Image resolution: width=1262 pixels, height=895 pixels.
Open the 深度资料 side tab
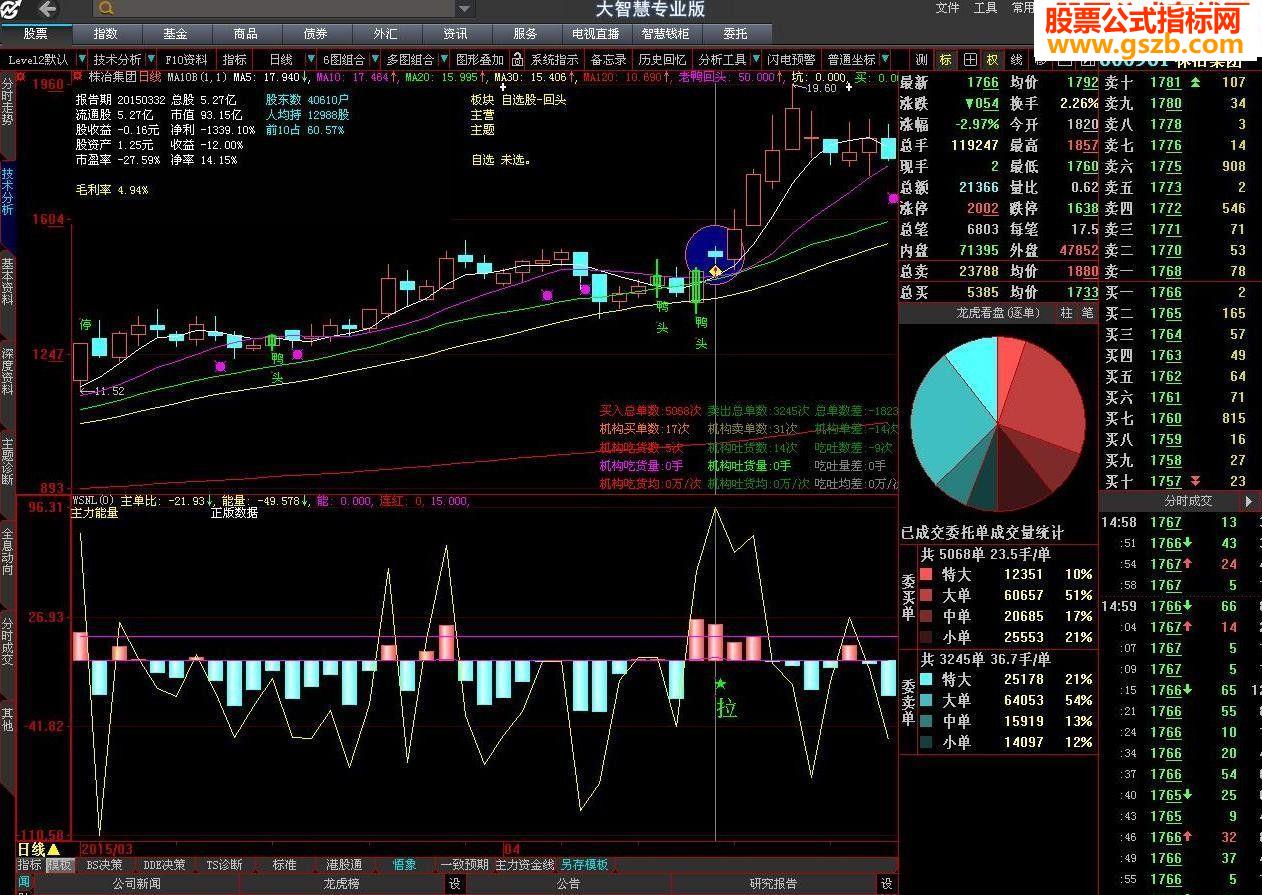(x=8, y=371)
